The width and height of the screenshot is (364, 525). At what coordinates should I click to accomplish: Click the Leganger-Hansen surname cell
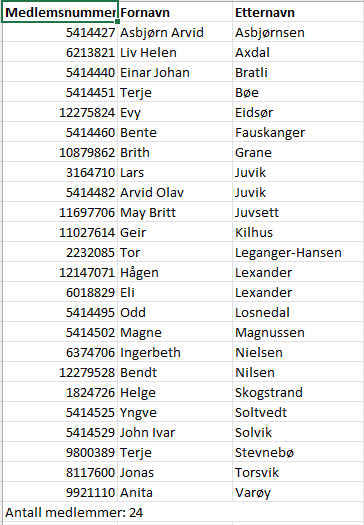298,252
